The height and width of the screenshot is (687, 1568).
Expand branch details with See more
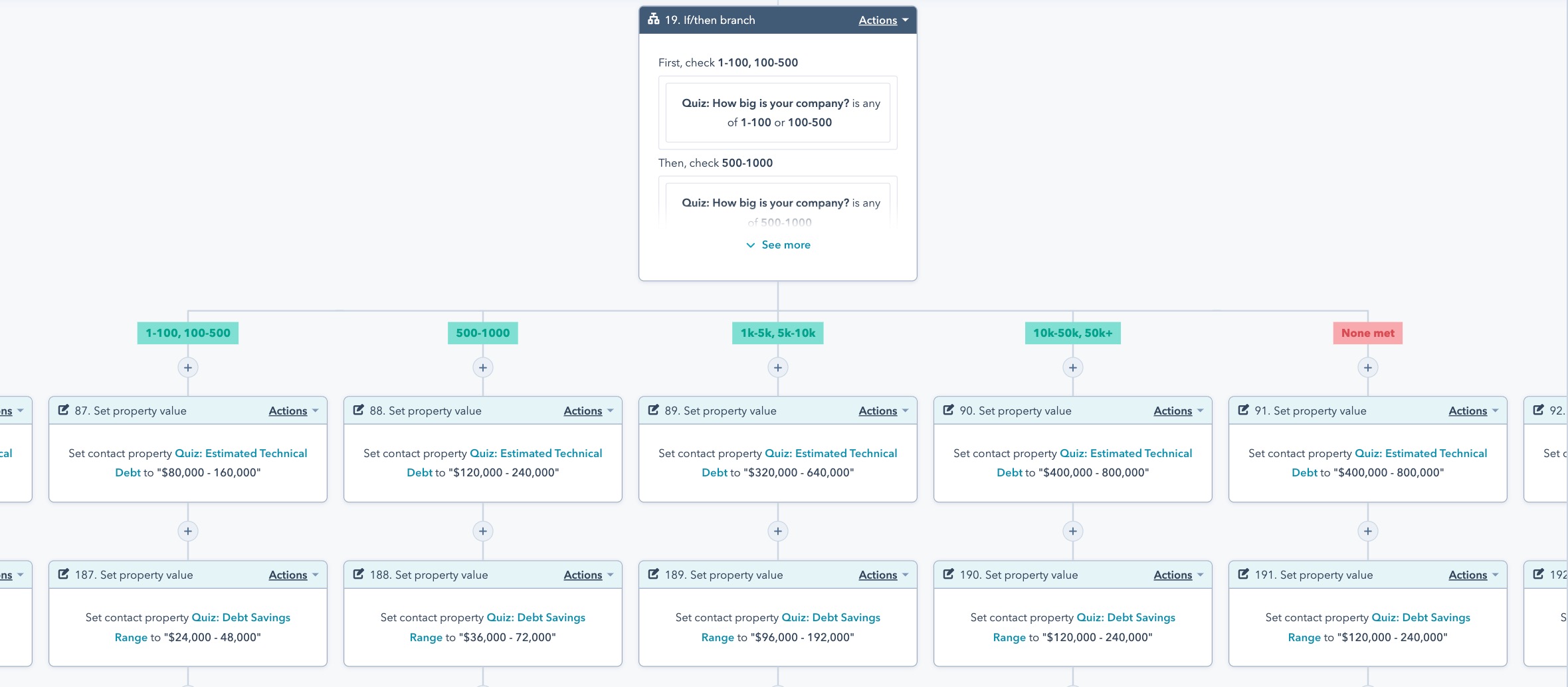pyautogui.click(x=778, y=245)
